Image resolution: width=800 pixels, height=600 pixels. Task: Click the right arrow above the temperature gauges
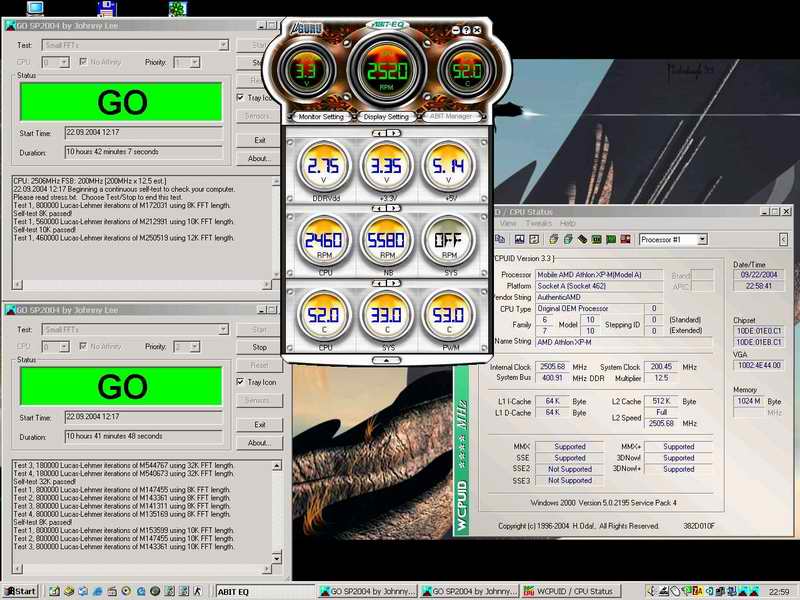393,283
